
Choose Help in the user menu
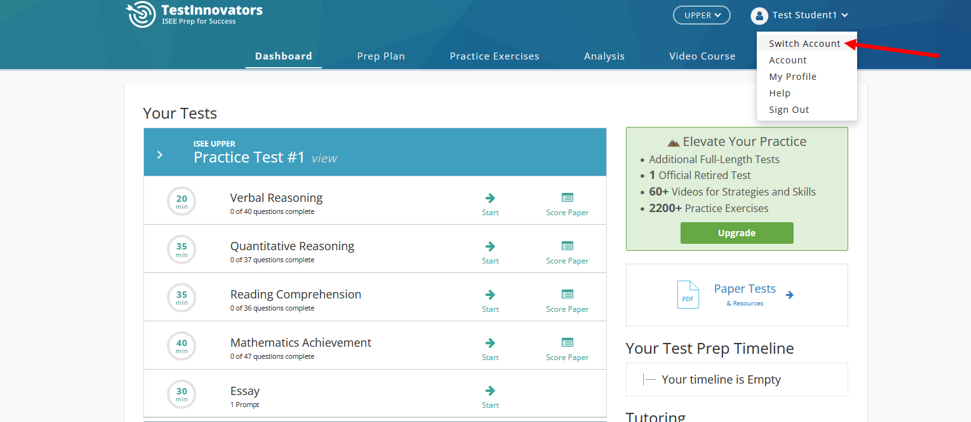(x=780, y=94)
